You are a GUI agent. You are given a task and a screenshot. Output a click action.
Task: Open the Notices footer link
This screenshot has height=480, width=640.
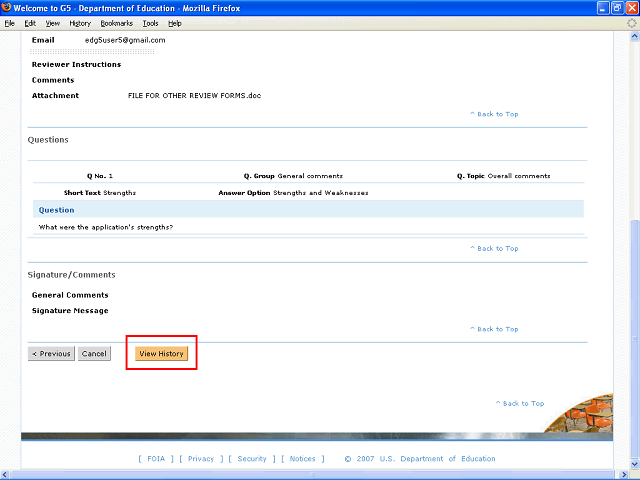(x=302, y=459)
